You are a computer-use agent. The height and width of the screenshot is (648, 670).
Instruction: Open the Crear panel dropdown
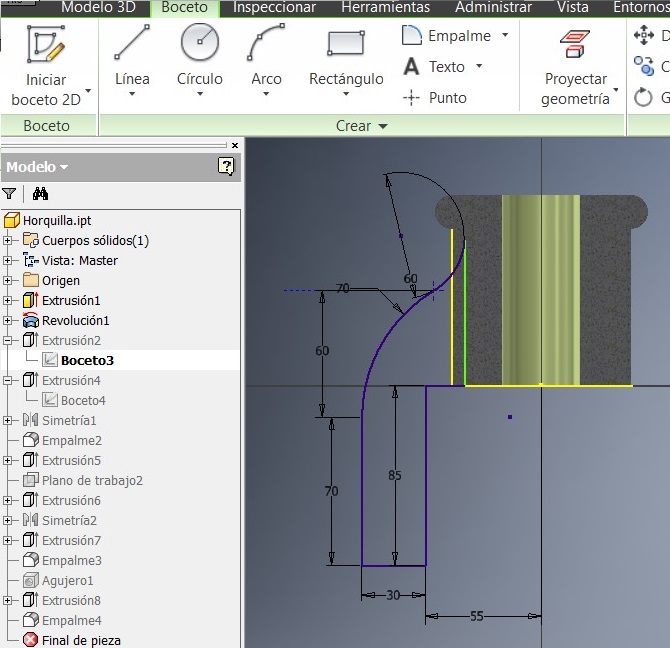coord(383,126)
